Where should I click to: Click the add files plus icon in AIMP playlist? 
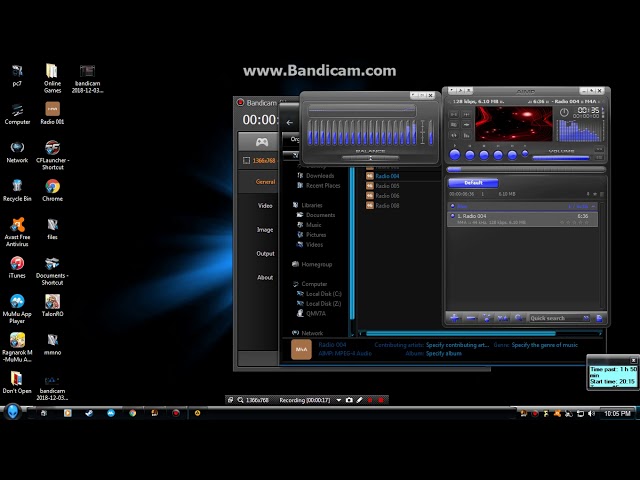tap(454, 318)
